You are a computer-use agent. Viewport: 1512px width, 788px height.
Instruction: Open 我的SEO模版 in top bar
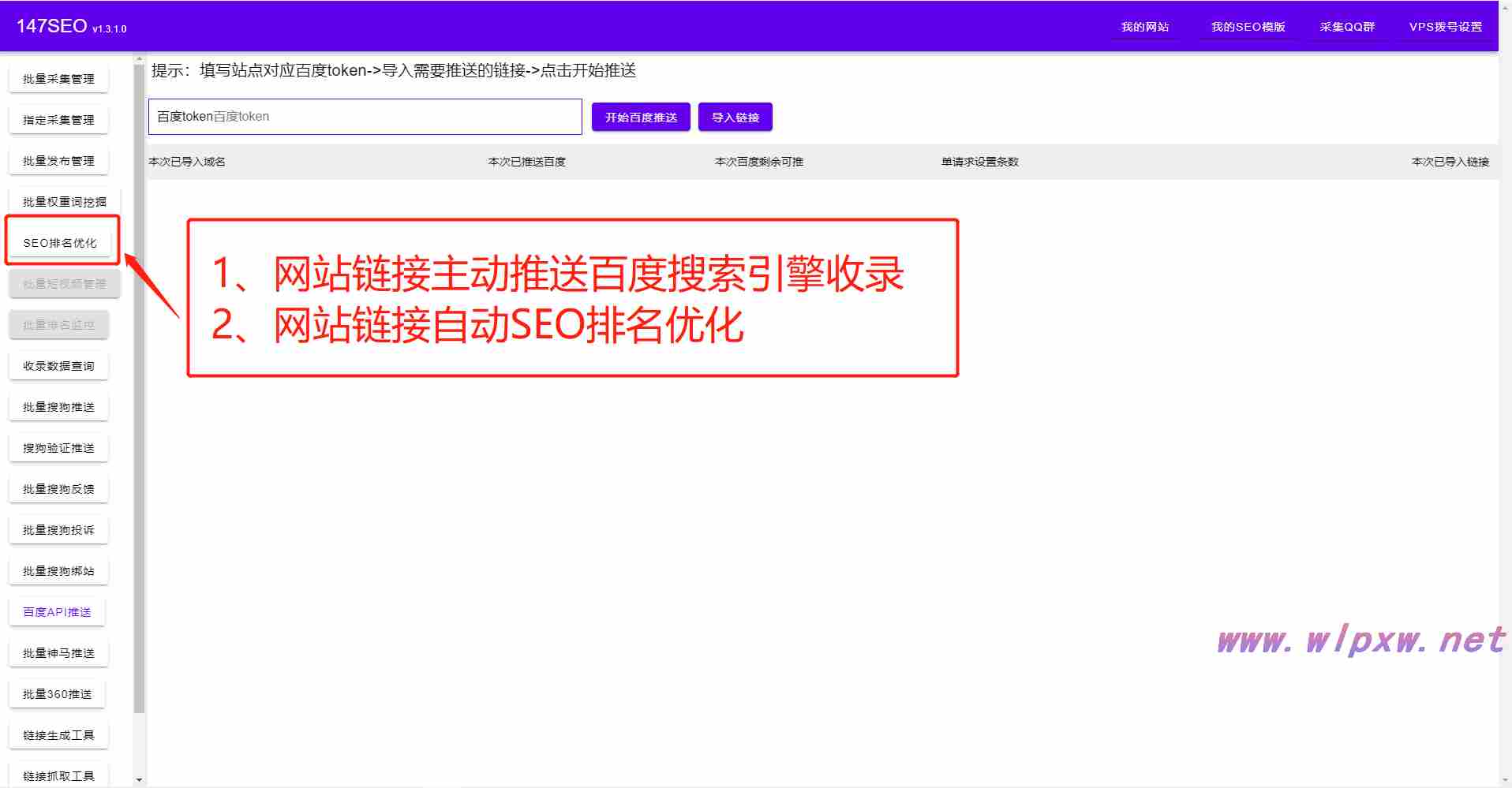point(1248,27)
